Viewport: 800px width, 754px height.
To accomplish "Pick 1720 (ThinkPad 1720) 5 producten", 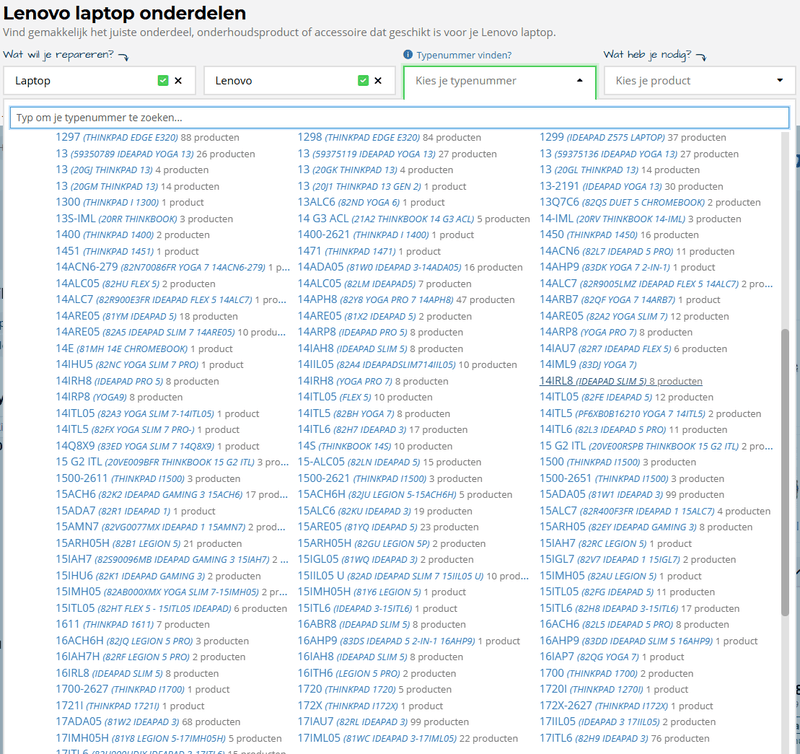I will tap(374, 689).
